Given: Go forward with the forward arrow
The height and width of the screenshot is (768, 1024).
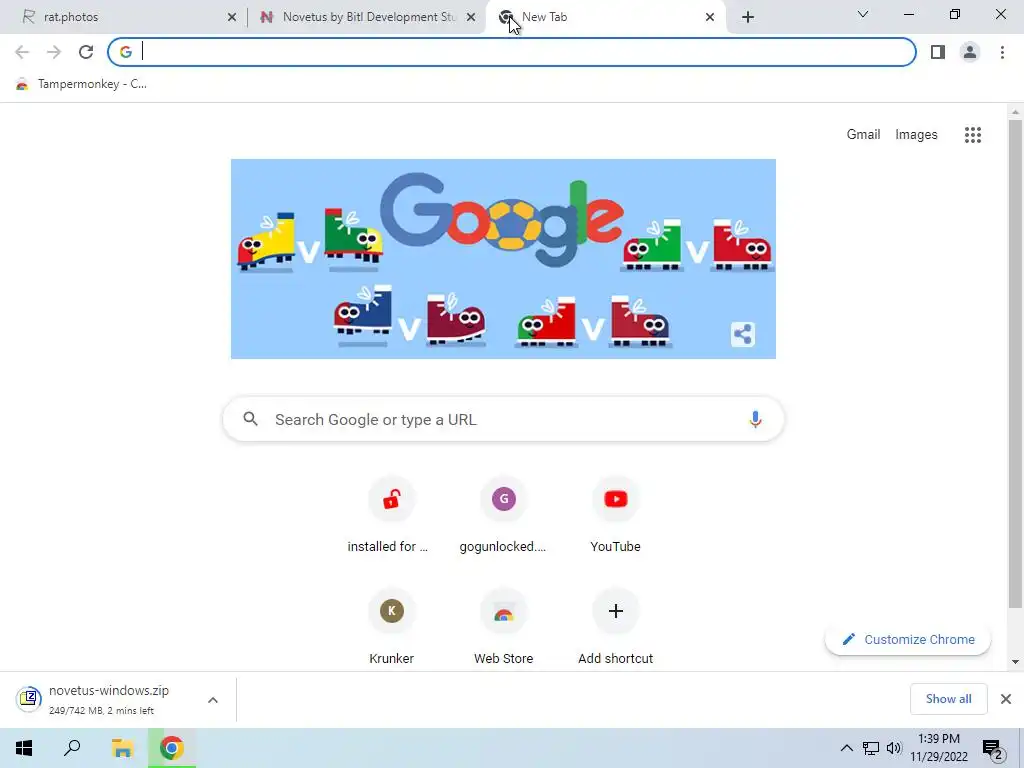Looking at the screenshot, I should (x=54, y=52).
